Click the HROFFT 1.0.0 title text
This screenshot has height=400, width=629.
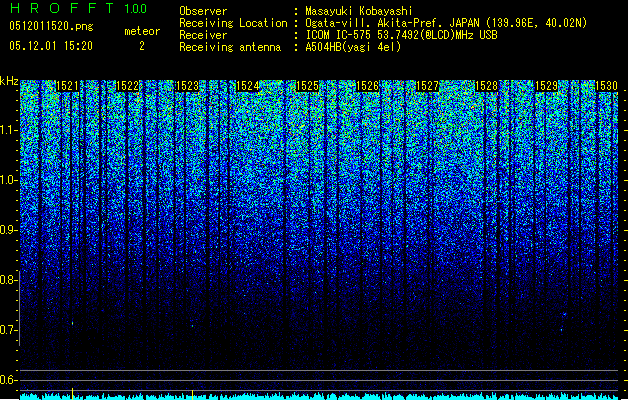coord(78,8)
